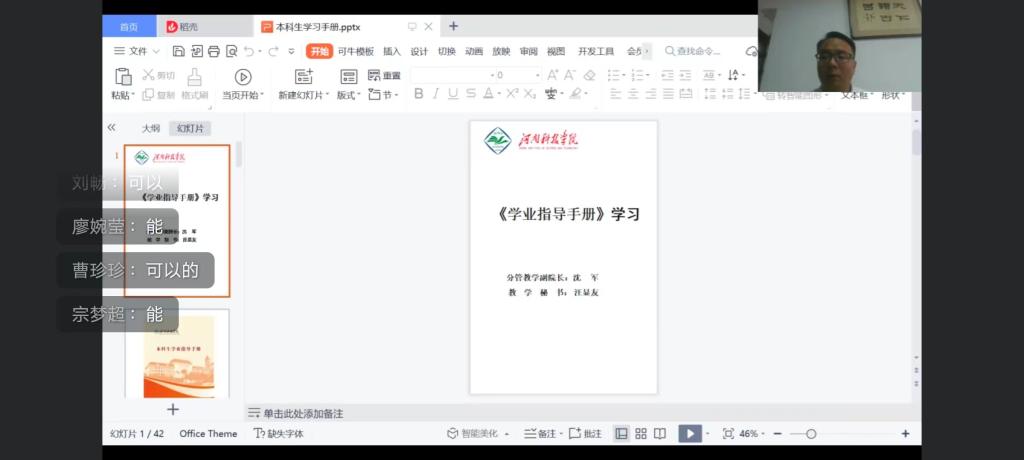Screen dimensions: 1024x460
Task: Click the New Slide (新建幻灯片) icon
Action: point(304,76)
